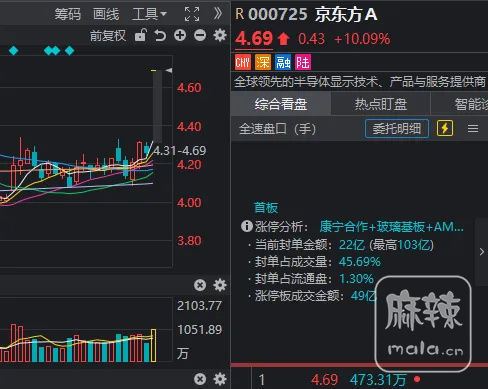
Task: Zoom in the chart with plus icon
Action: click(x=180, y=35)
